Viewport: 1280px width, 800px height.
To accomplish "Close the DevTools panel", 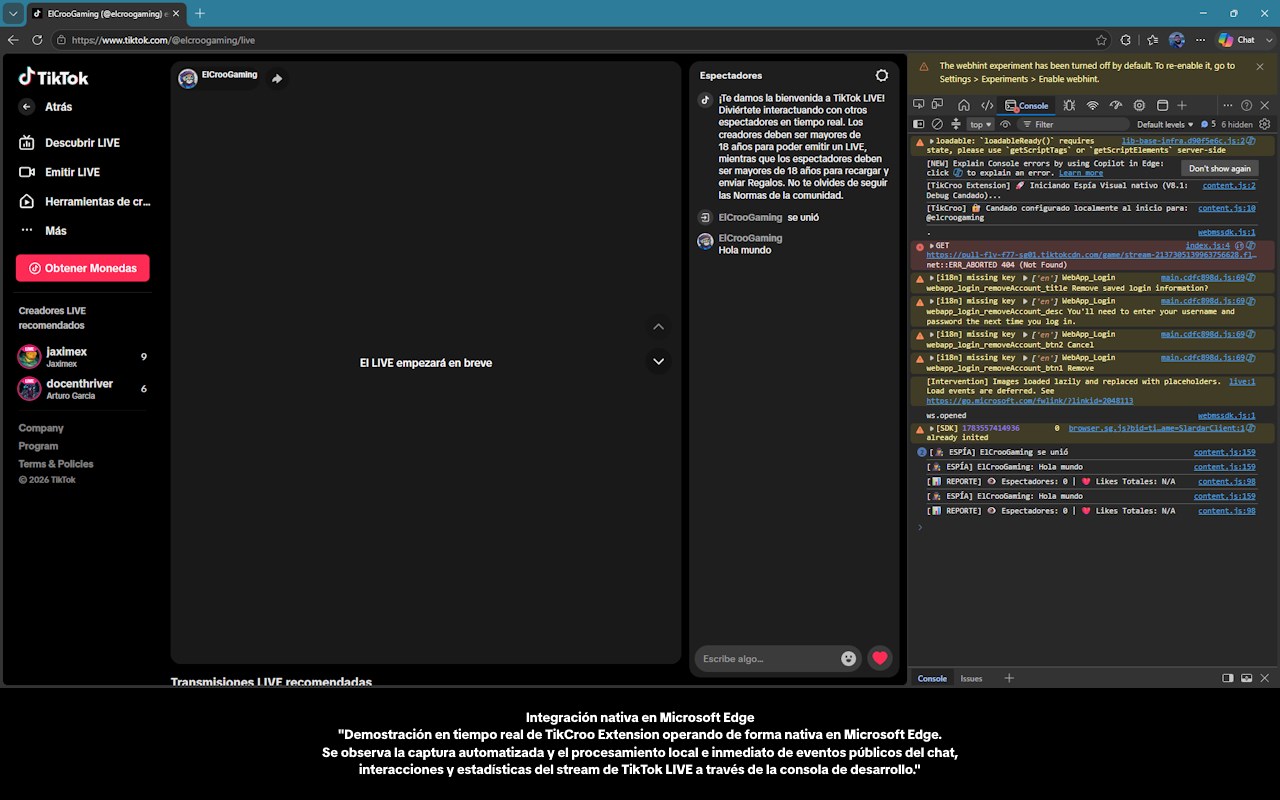I will pyautogui.click(x=1264, y=105).
